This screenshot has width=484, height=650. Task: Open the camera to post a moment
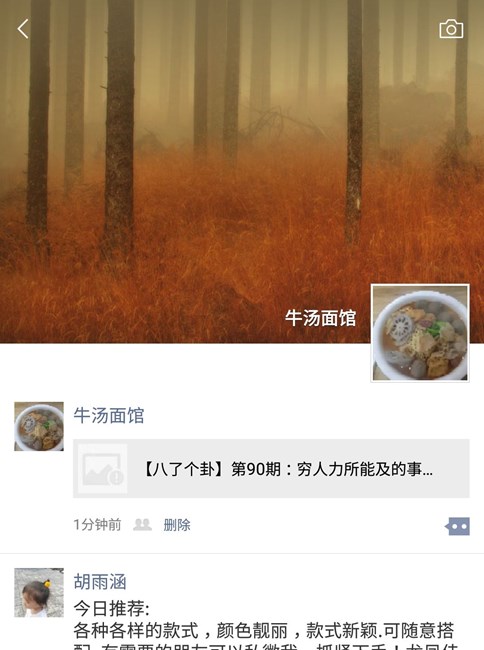(x=451, y=29)
